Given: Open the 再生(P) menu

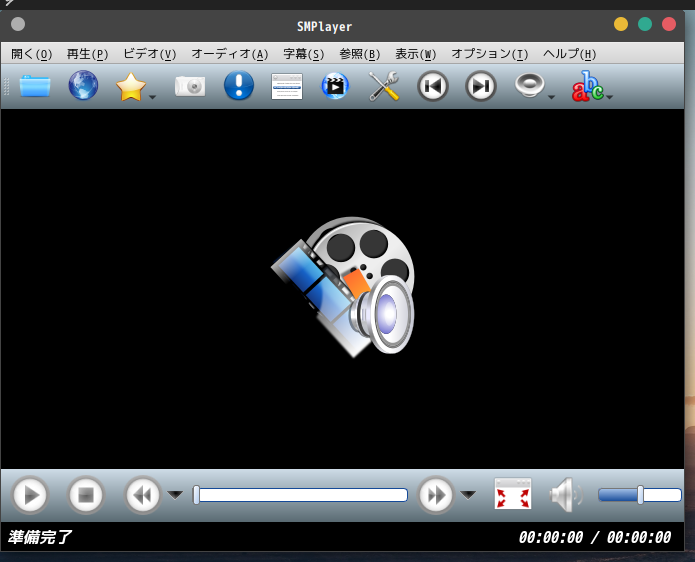Looking at the screenshot, I should click(87, 54).
